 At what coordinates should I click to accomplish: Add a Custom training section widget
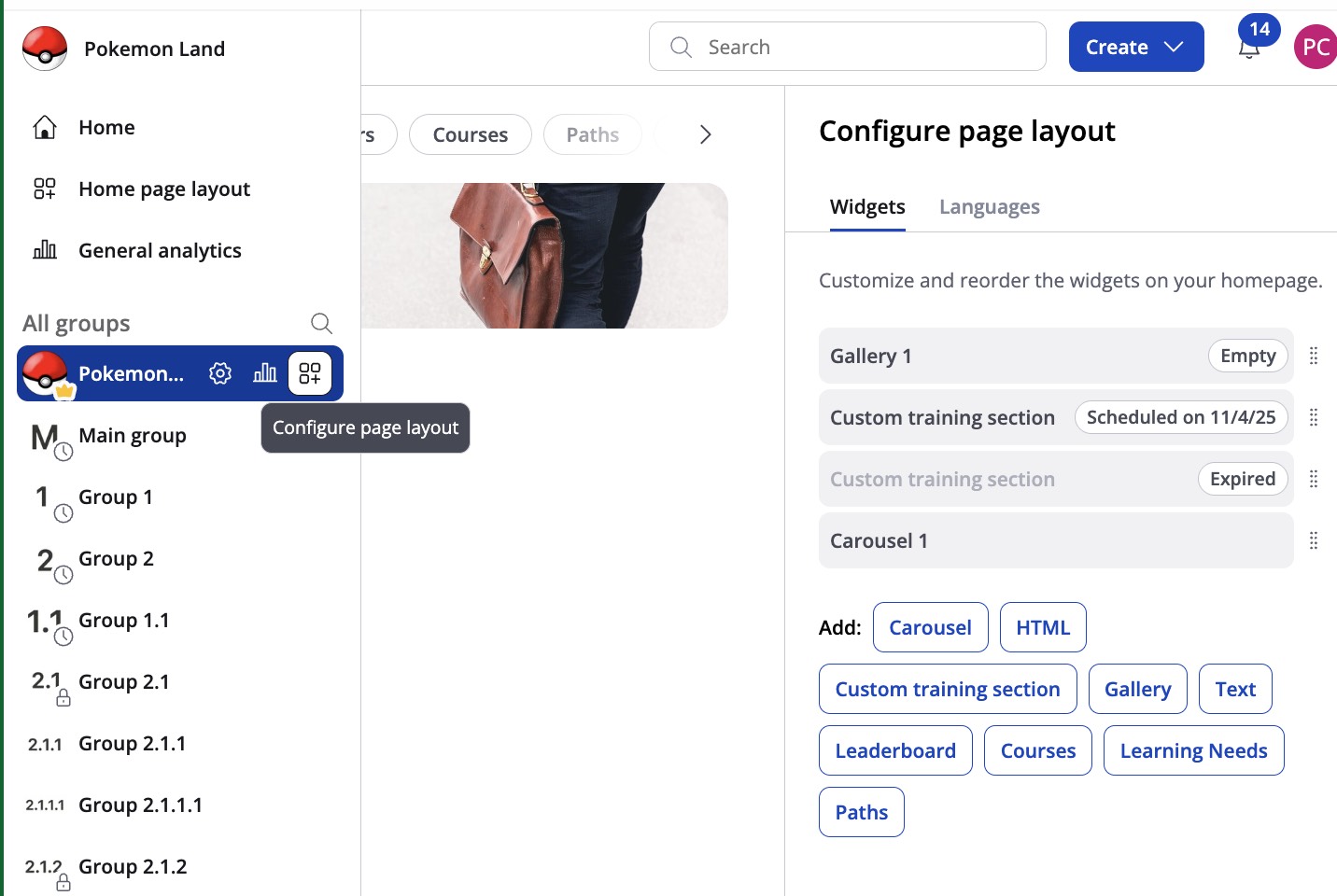948,689
